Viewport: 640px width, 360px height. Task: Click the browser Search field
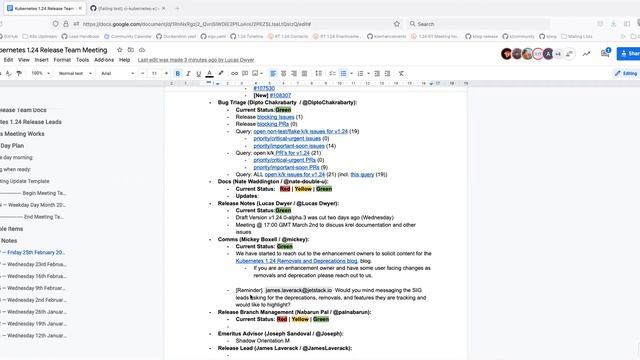tap(478, 24)
